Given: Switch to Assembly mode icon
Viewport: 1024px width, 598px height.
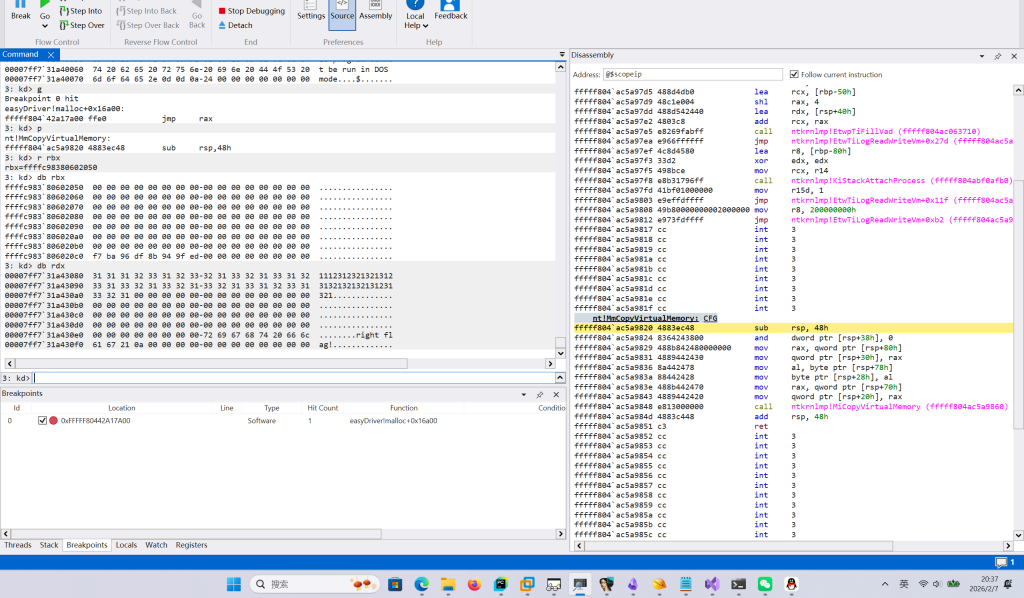Looking at the screenshot, I should coord(375,5).
